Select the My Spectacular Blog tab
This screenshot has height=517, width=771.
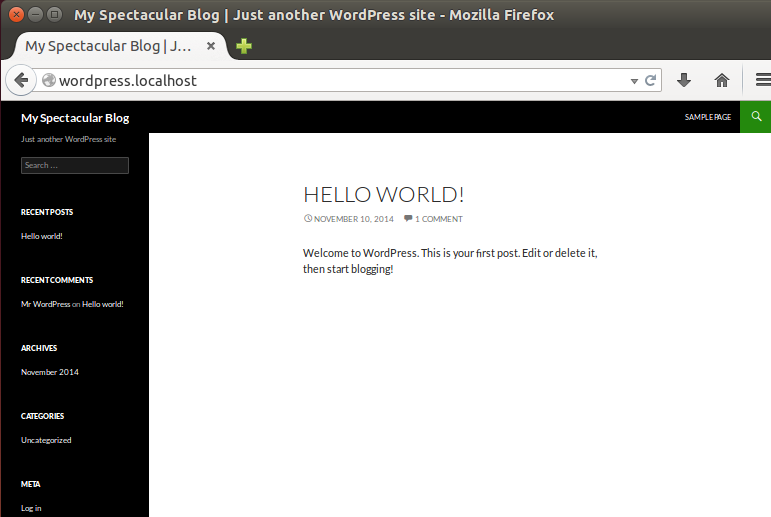(x=108, y=46)
